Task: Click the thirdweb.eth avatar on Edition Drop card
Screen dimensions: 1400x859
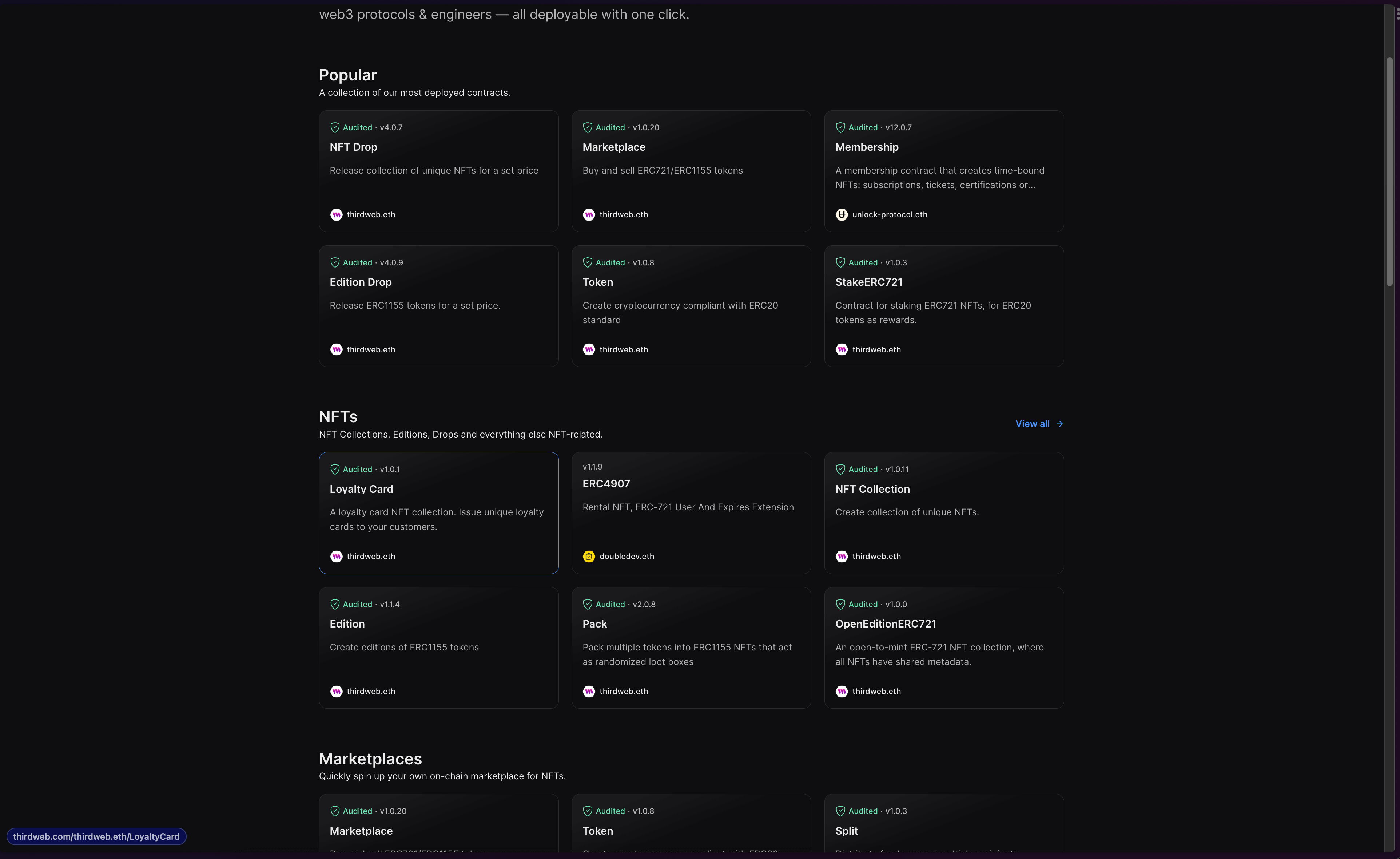Action: [x=337, y=349]
